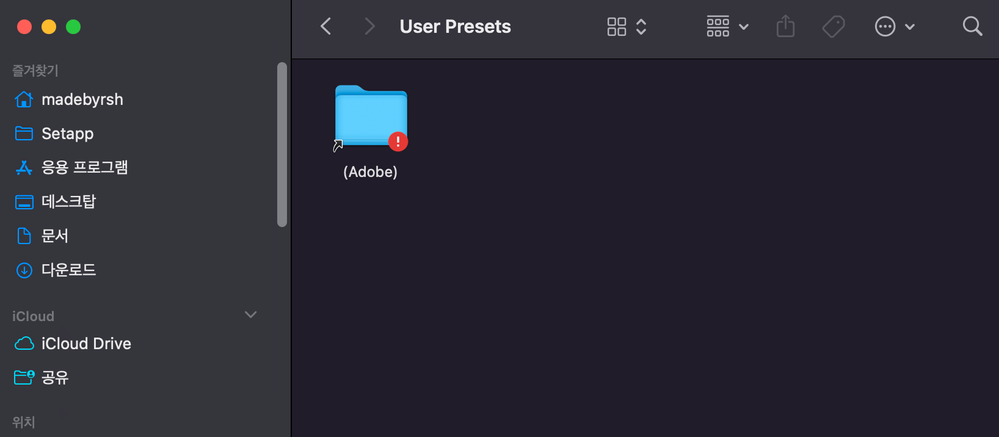Expand the action menu dropdown arrow
Image resolution: width=999 pixels, height=437 pixels.
point(910,27)
